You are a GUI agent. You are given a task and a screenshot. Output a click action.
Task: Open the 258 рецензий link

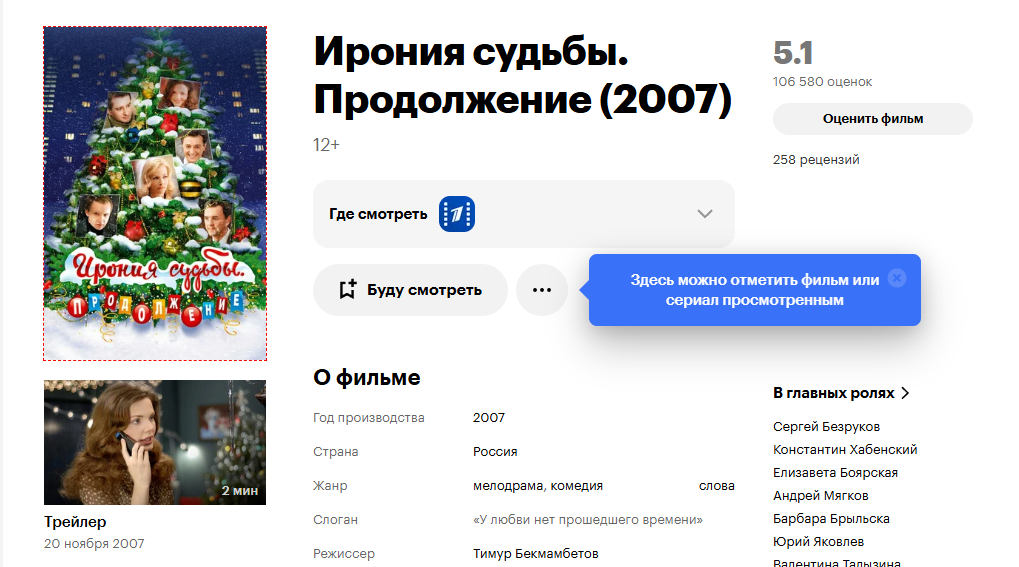[816, 160]
